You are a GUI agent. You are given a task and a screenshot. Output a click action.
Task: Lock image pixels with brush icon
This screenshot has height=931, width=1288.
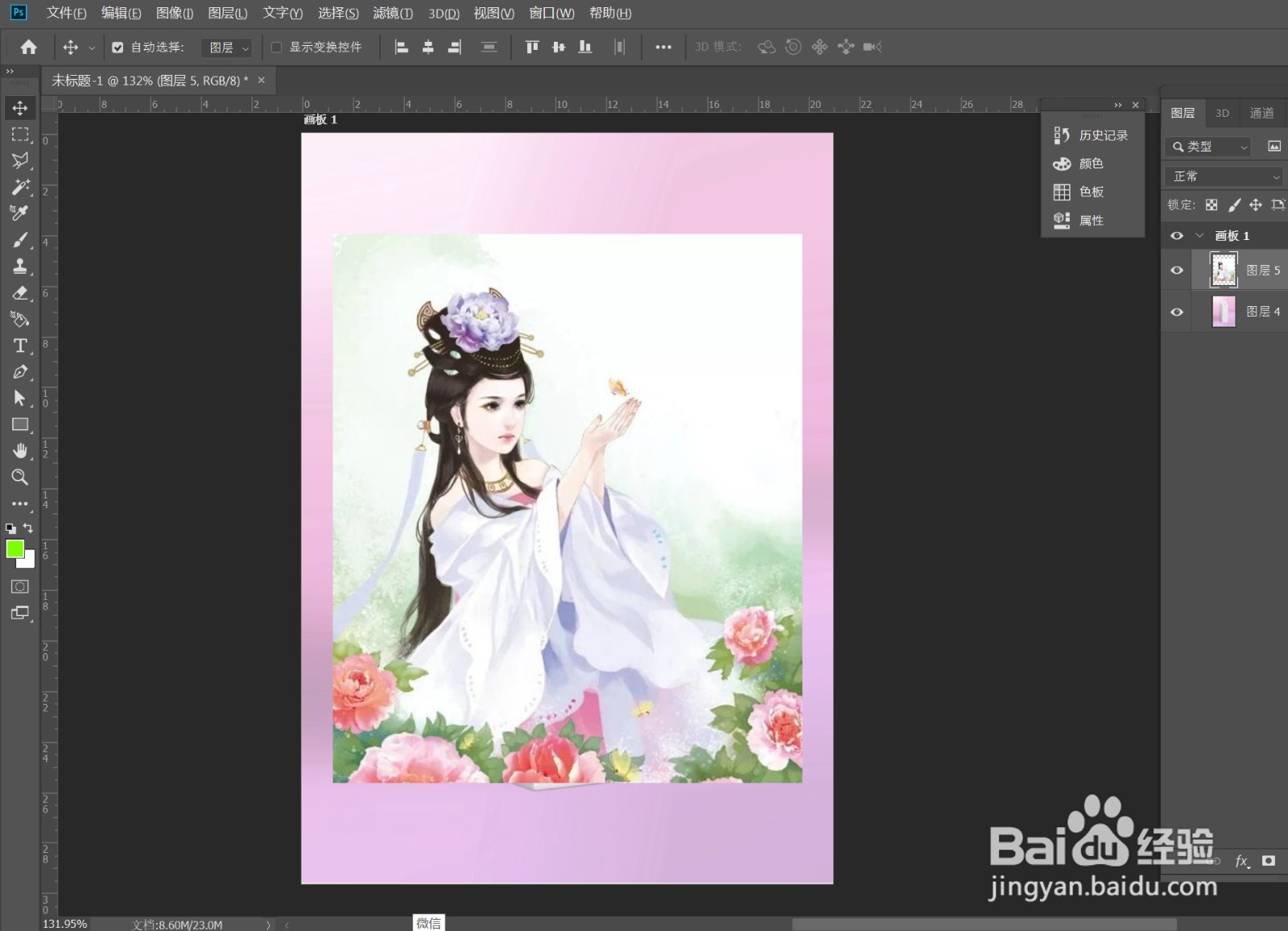[x=1234, y=205]
